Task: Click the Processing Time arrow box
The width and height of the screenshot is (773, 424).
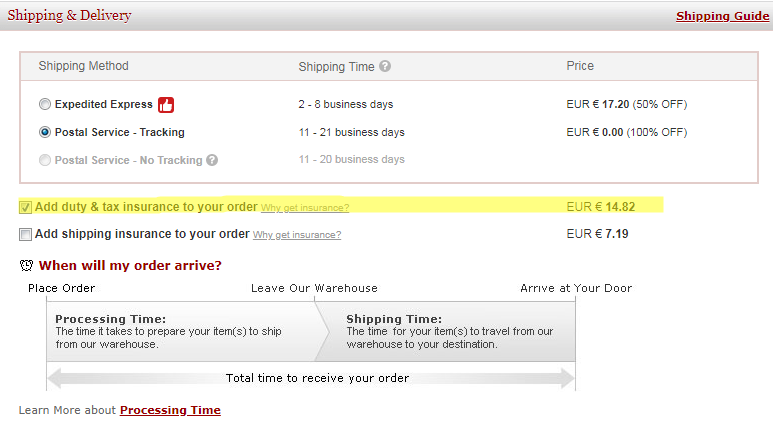Action: 180,331
